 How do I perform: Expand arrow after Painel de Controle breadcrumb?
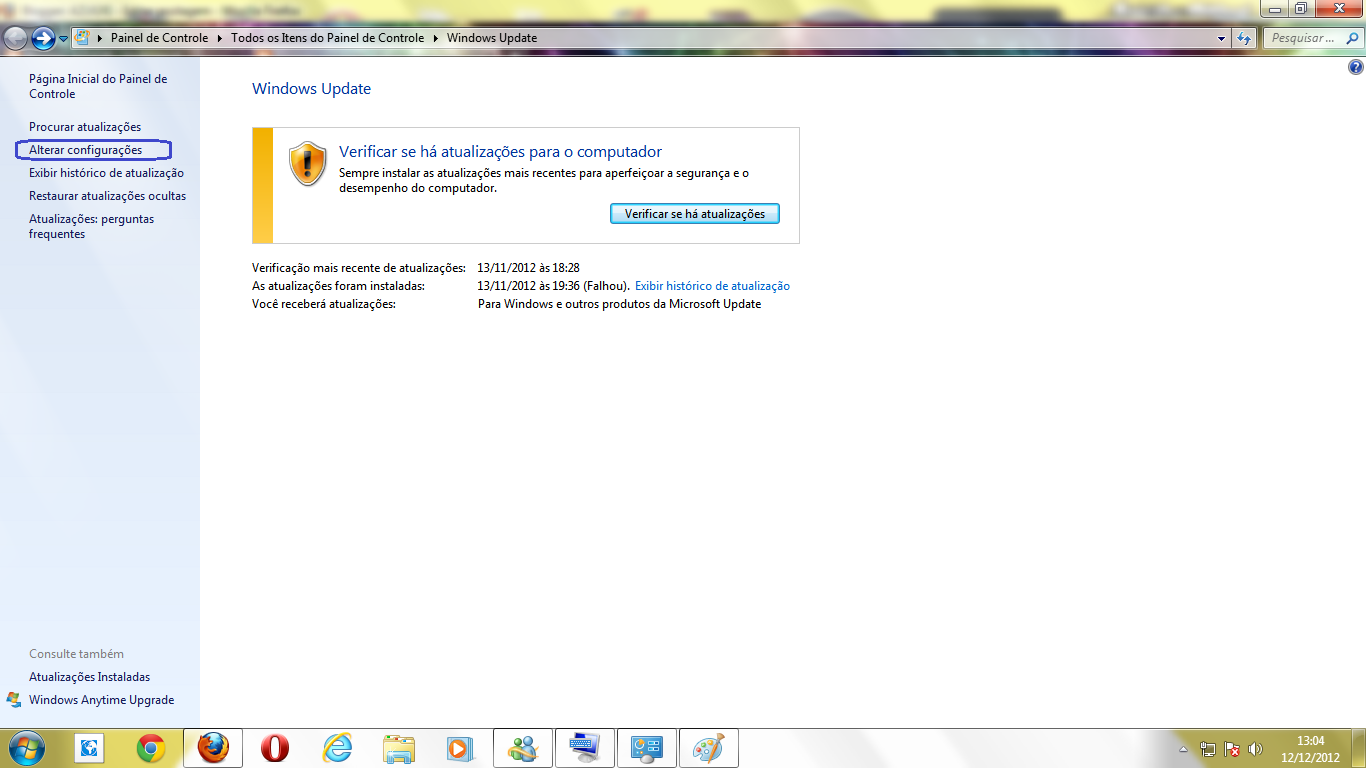pyautogui.click(x=219, y=38)
